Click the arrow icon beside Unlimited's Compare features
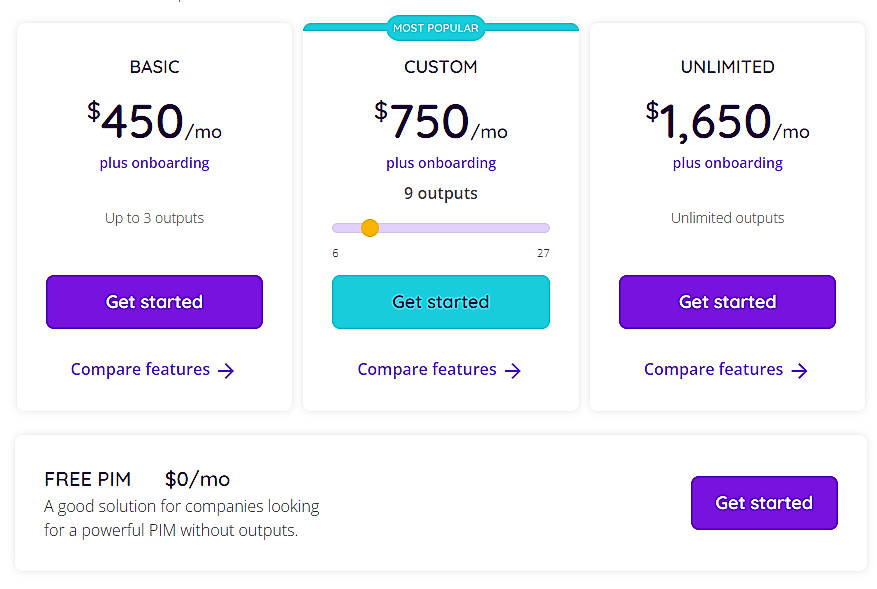This screenshot has width=877, height=589. (800, 371)
